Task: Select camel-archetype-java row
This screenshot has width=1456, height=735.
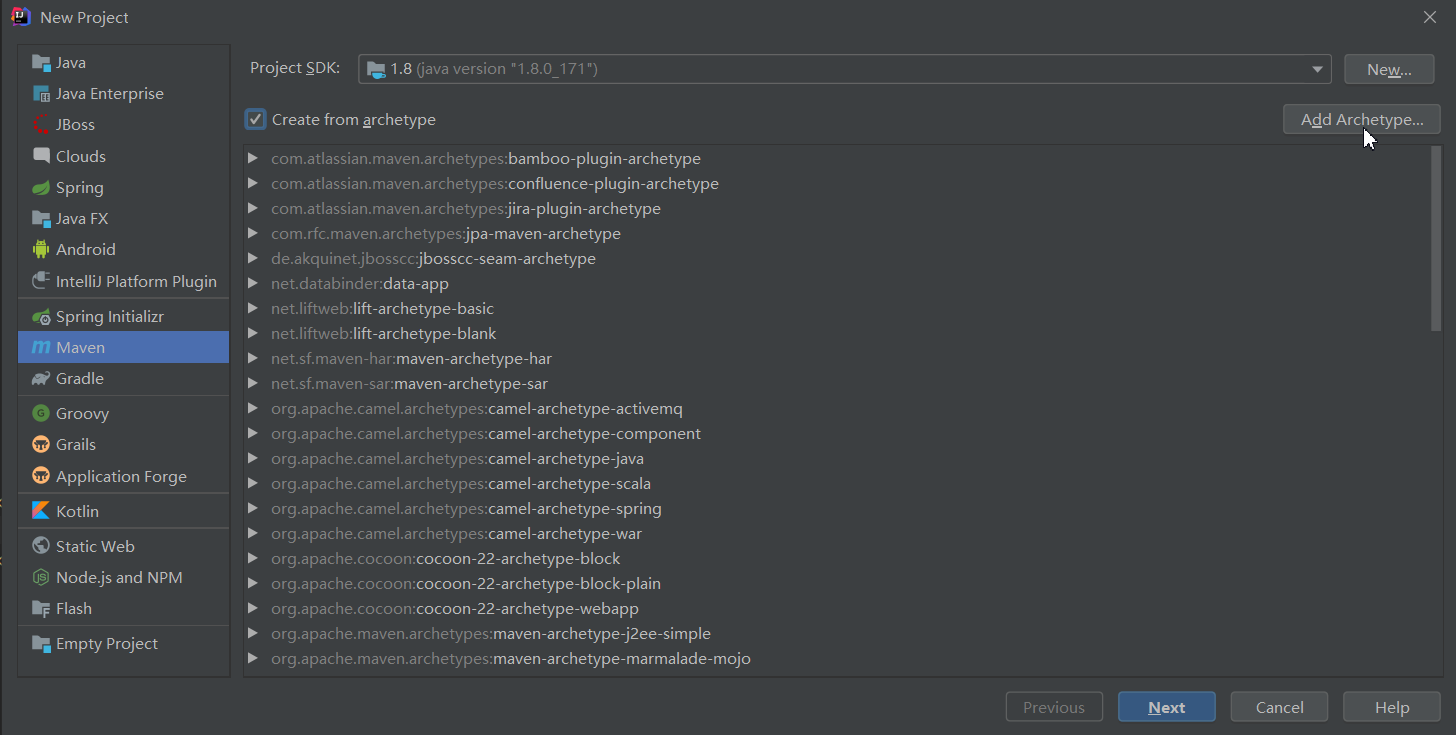Action: pos(837,458)
